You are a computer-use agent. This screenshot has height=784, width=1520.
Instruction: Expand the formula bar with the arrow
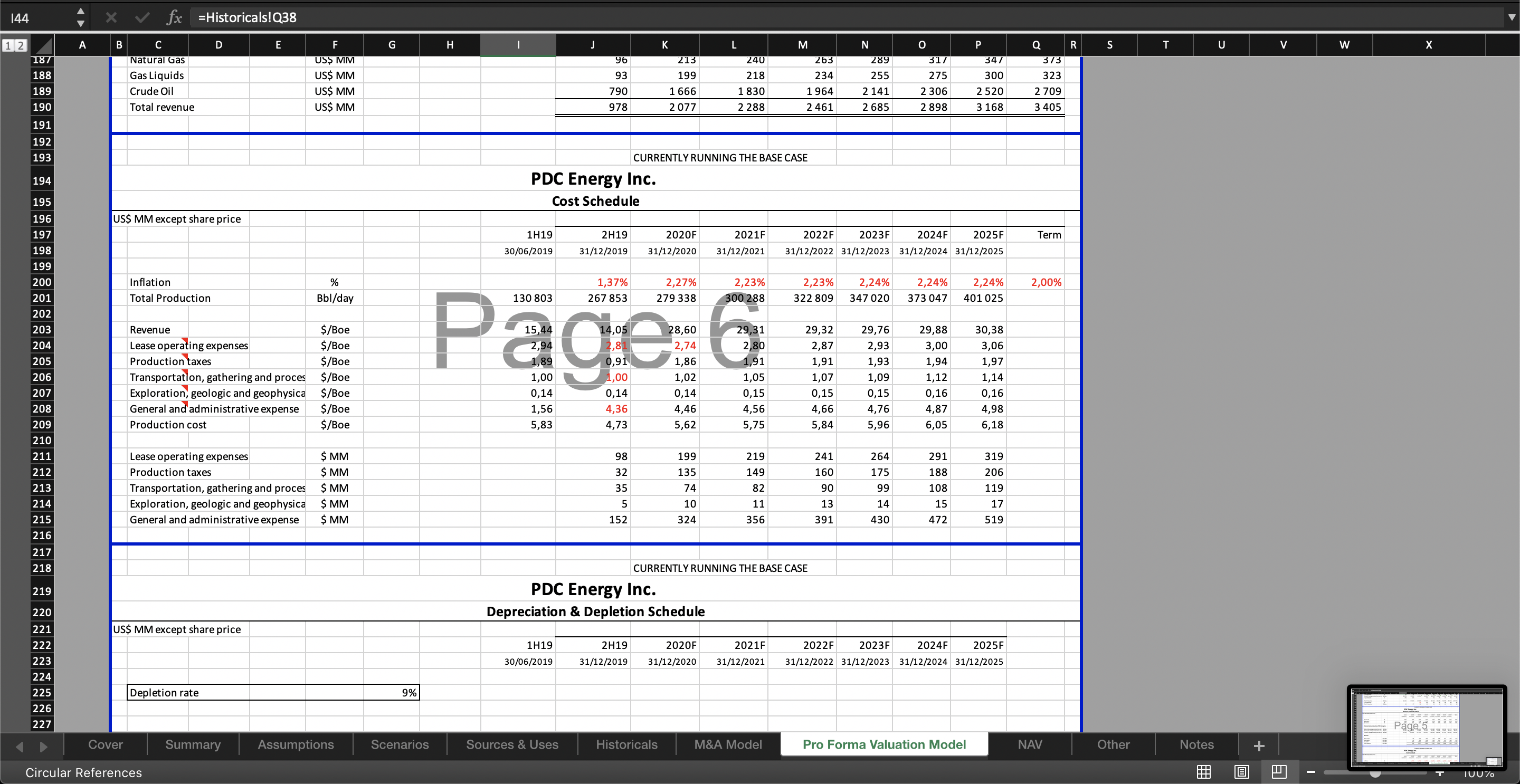1511,18
